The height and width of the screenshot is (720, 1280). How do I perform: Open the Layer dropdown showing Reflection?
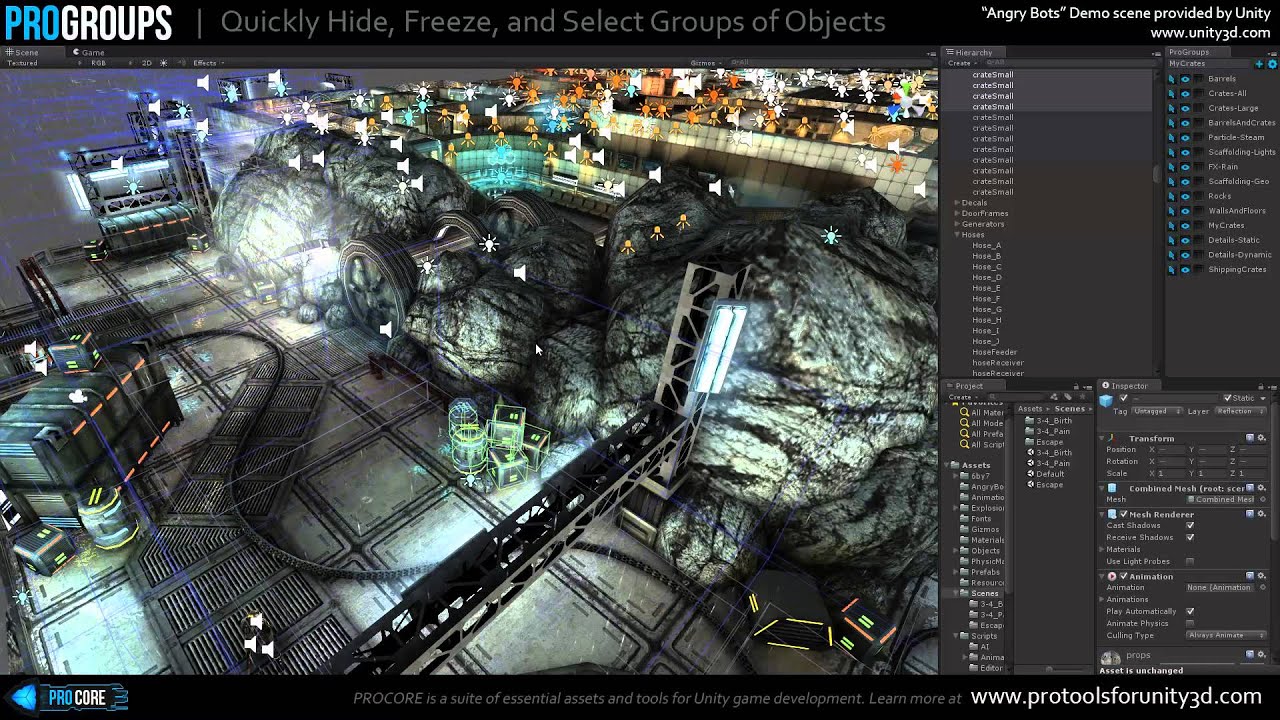(x=1240, y=411)
